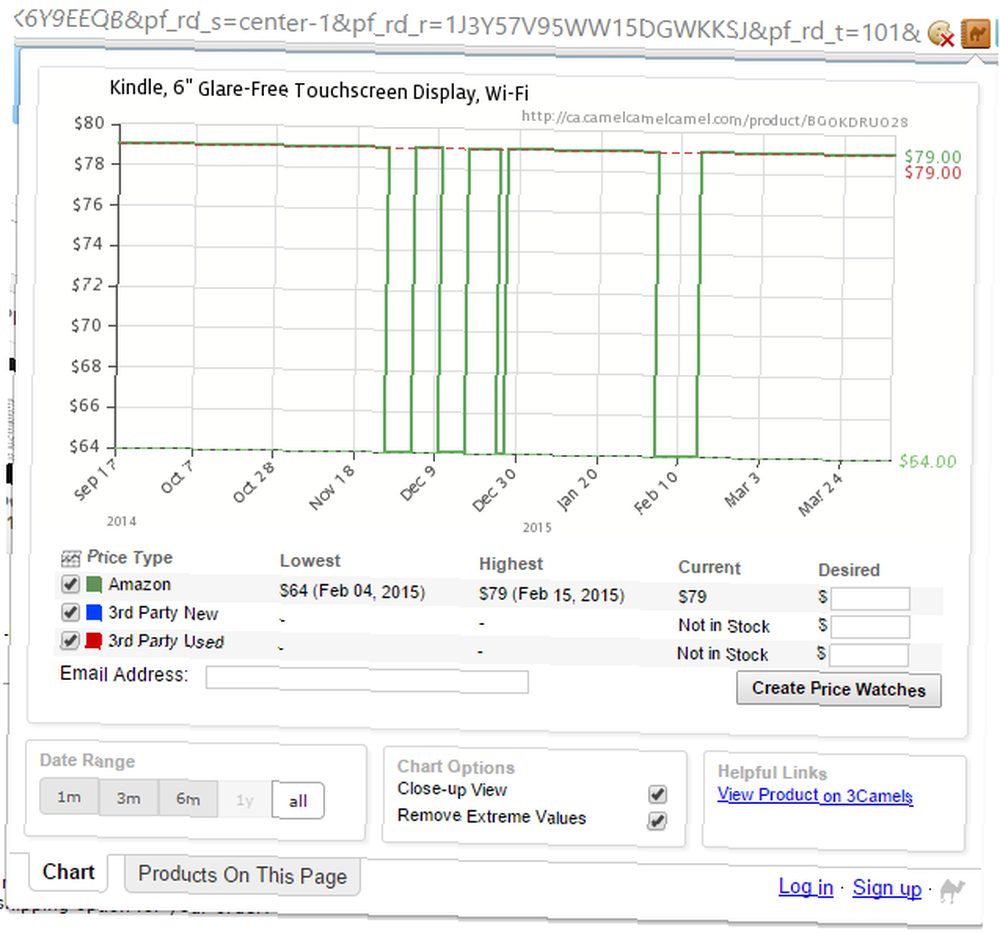The height and width of the screenshot is (934, 1000).
Task: Open the Products On This Page tab
Action: (242, 875)
